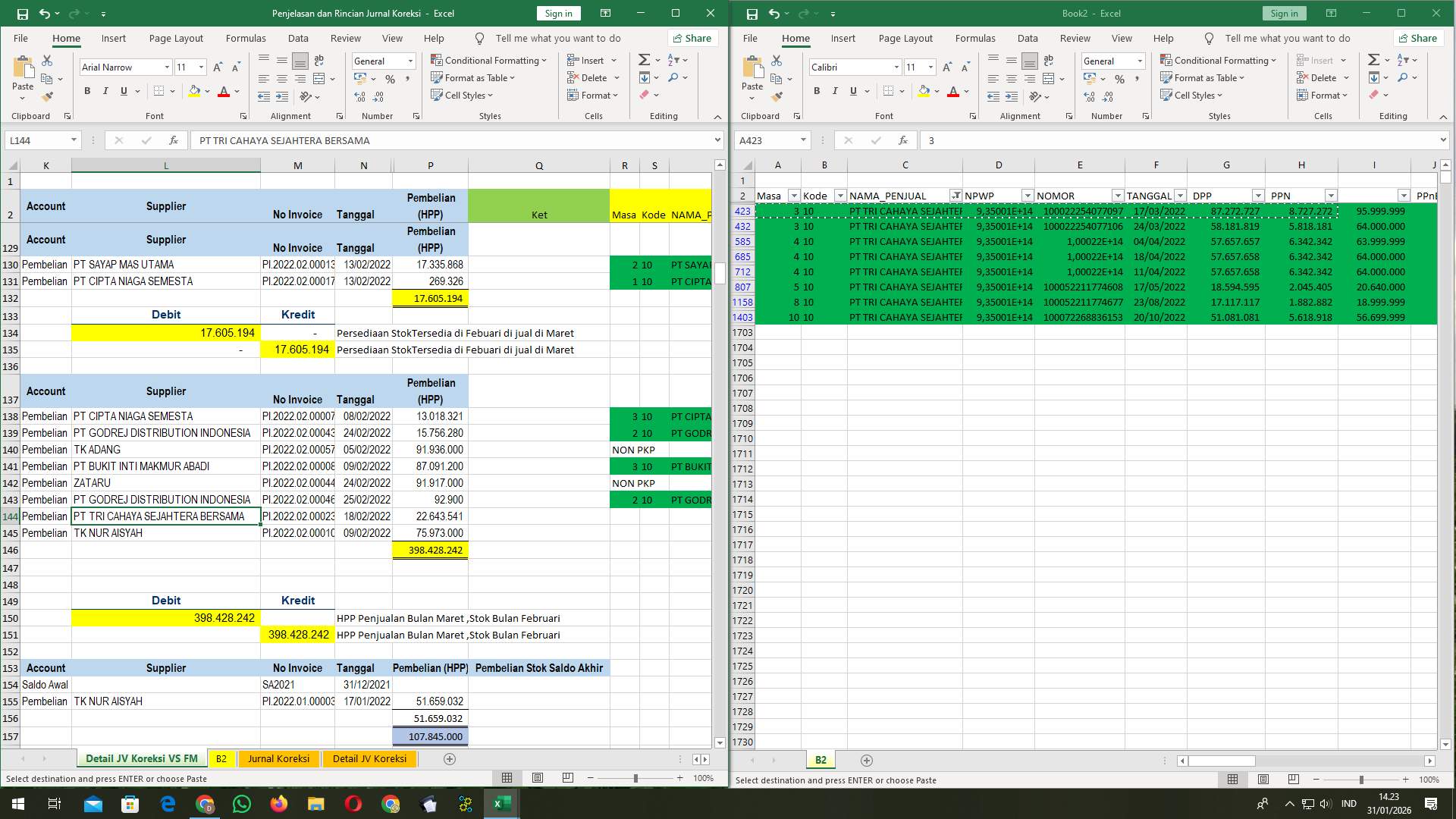The image size is (1456, 819).
Task: Expand the Calibri font name dropdown
Action: 896,67
